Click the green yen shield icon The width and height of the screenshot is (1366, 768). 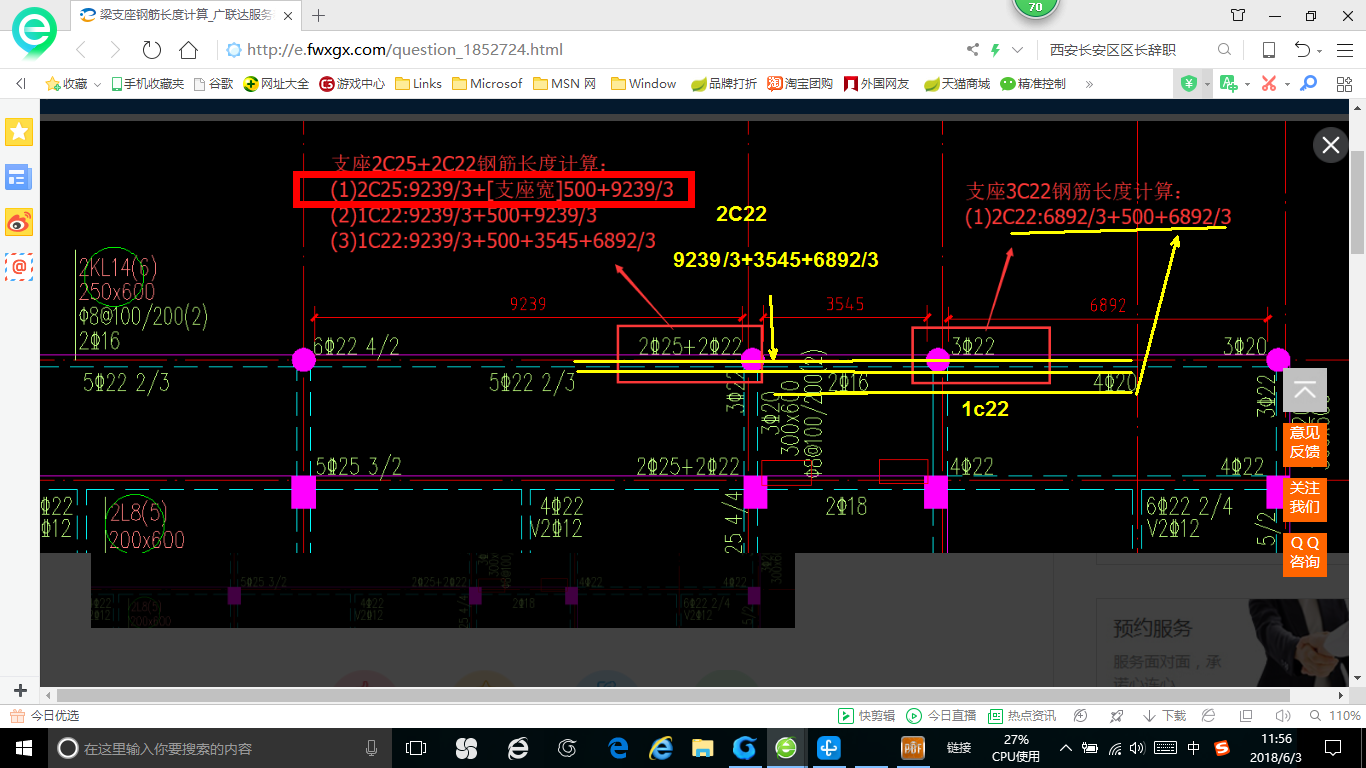(x=1189, y=84)
